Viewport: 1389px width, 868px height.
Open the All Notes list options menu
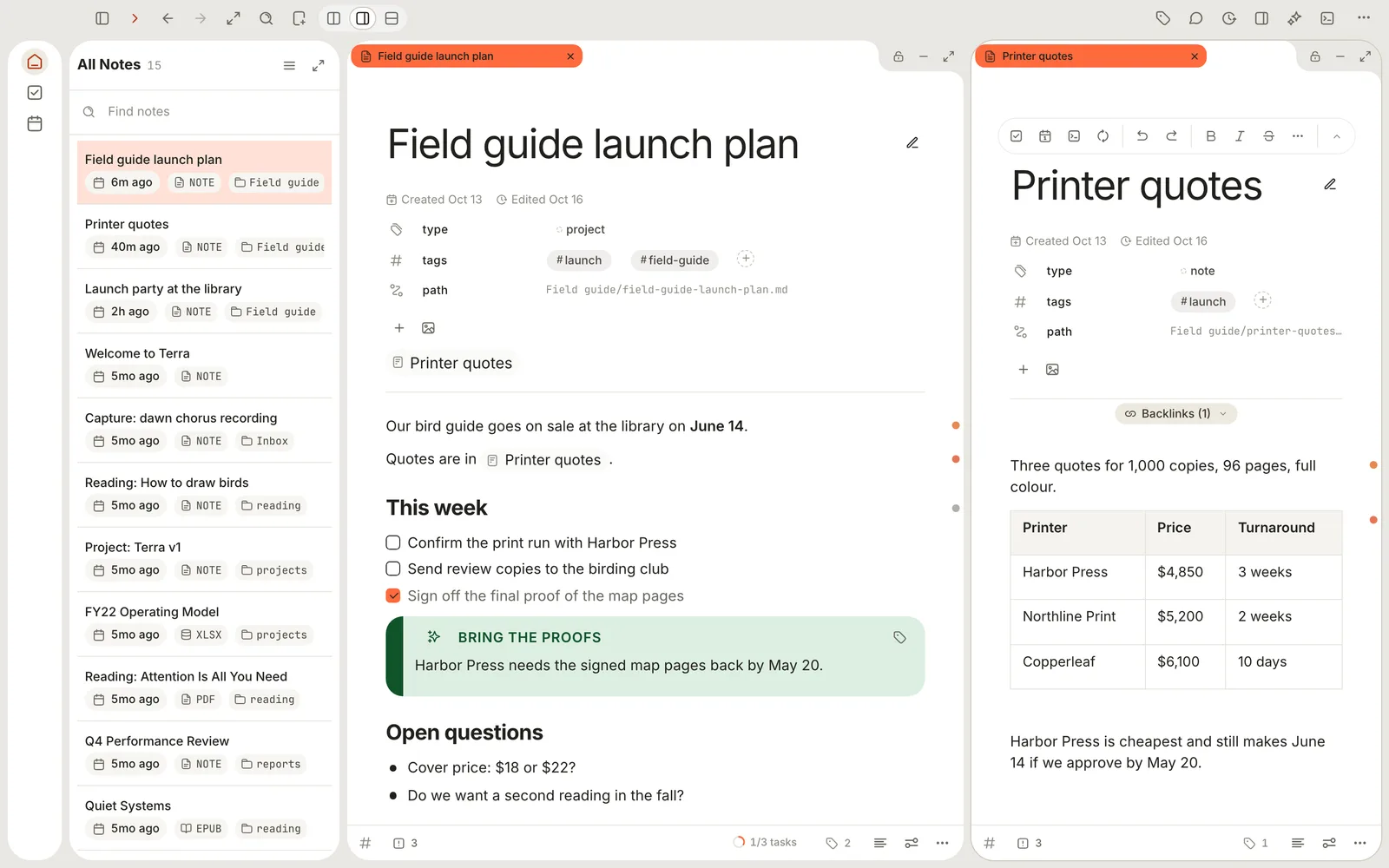[289, 65]
